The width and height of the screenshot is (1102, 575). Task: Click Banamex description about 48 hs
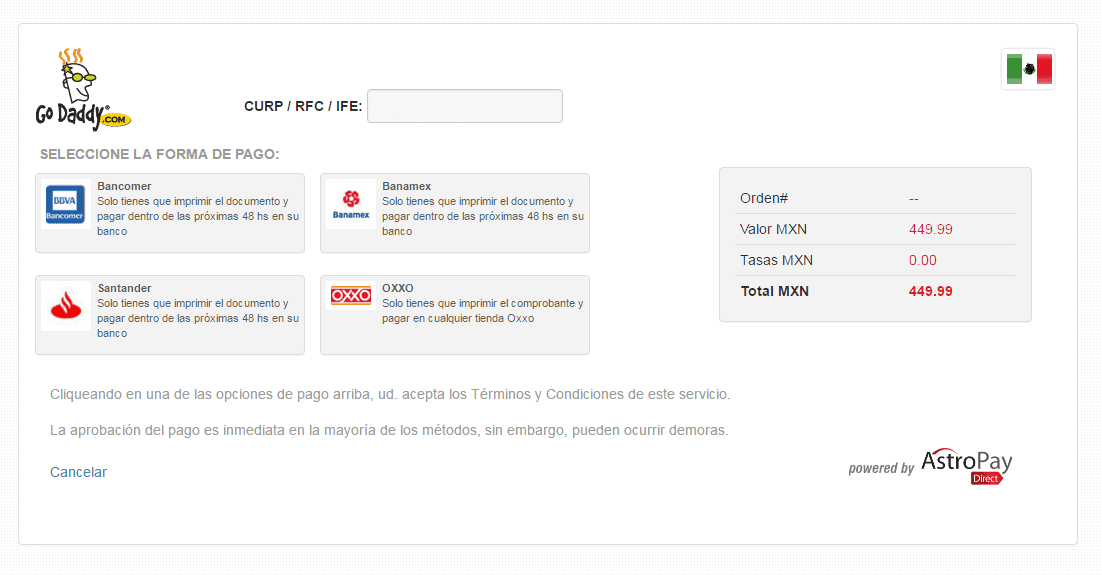pos(483,217)
